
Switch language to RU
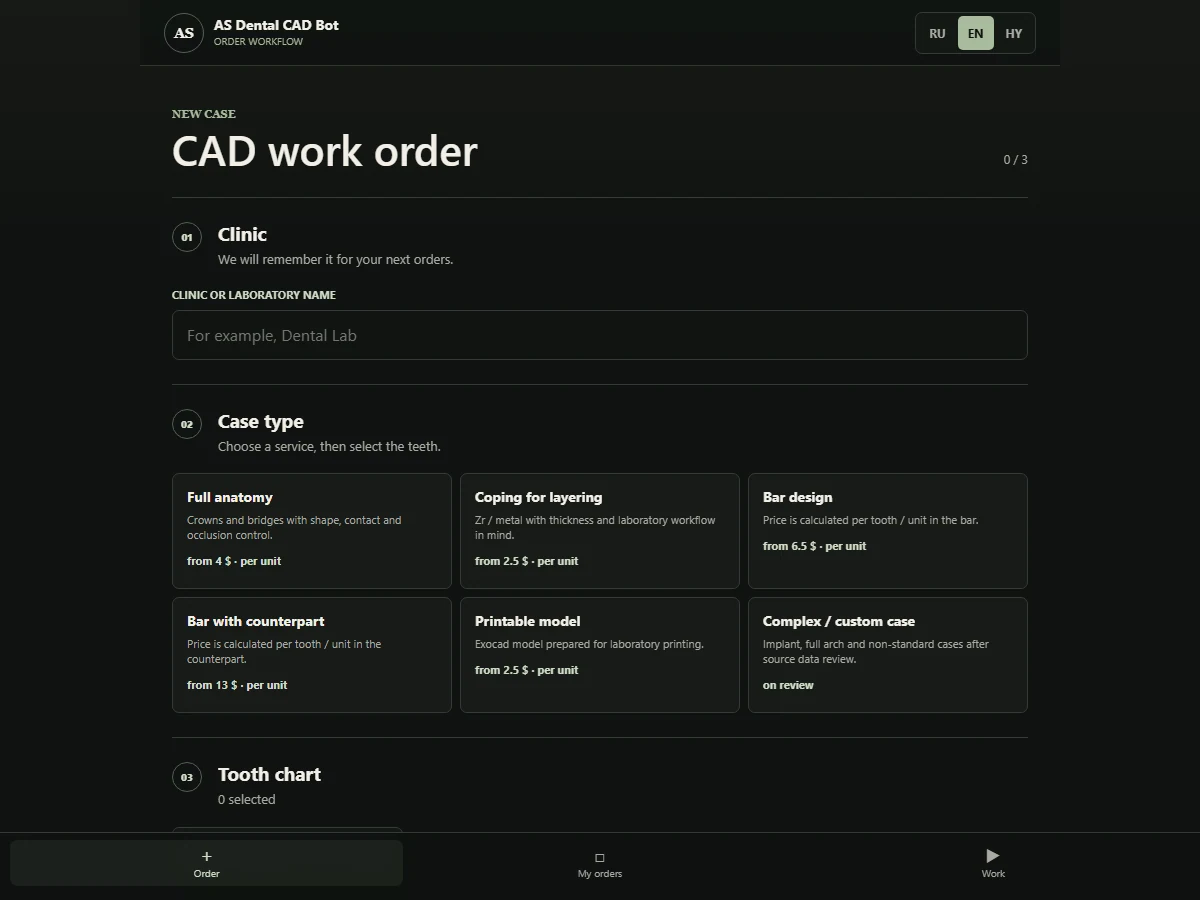coord(937,33)
